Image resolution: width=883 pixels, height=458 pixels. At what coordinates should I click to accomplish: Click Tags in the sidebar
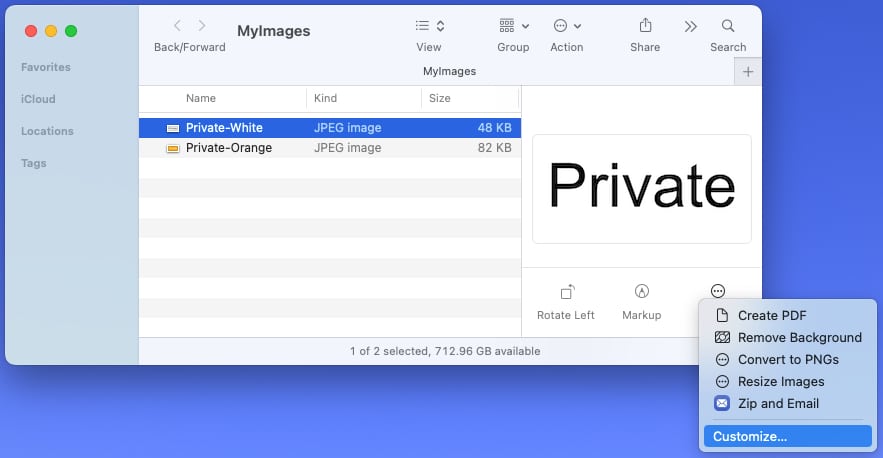pyautogui.click(x=34, y=163)
